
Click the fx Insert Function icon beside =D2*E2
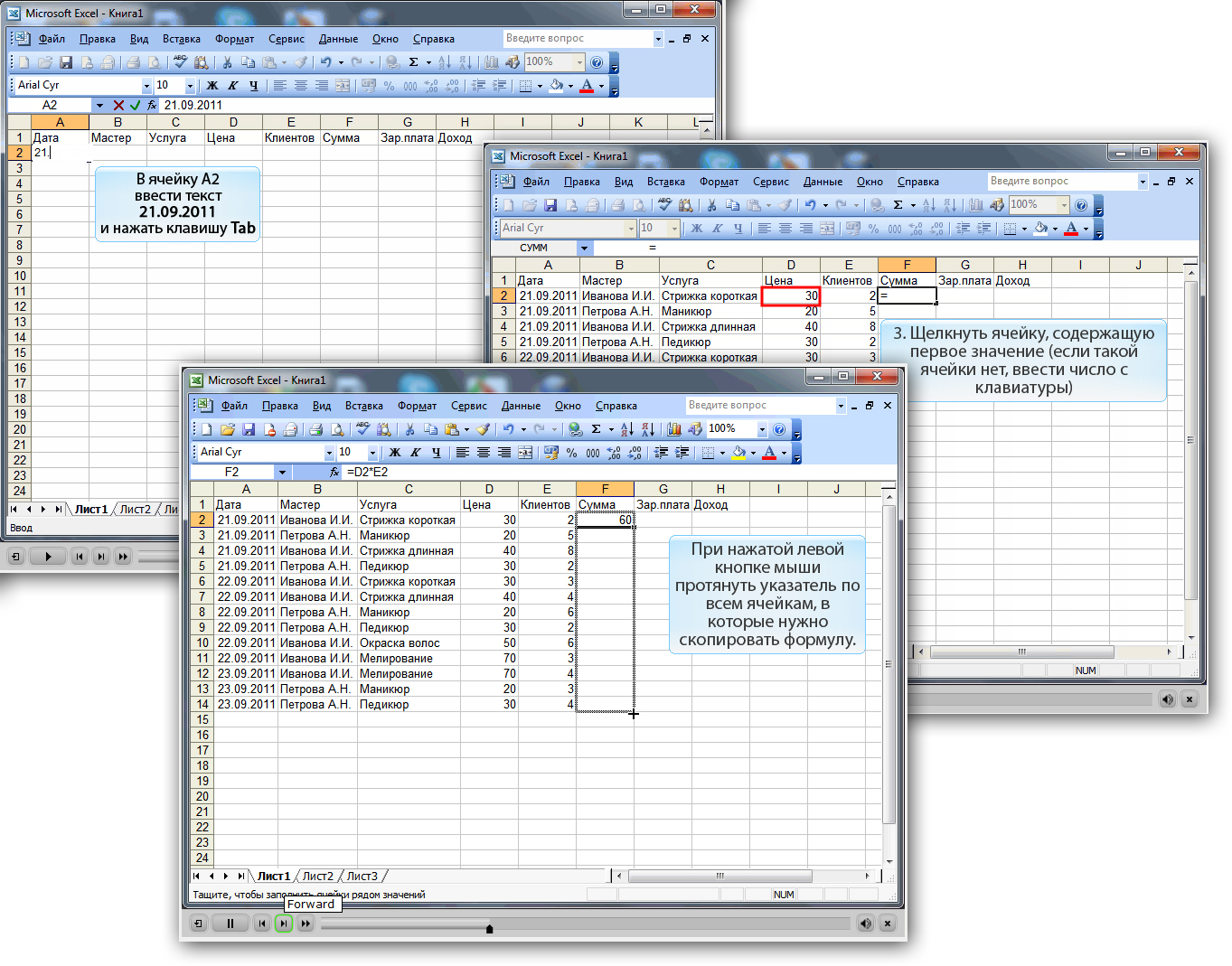pos(334,472)
